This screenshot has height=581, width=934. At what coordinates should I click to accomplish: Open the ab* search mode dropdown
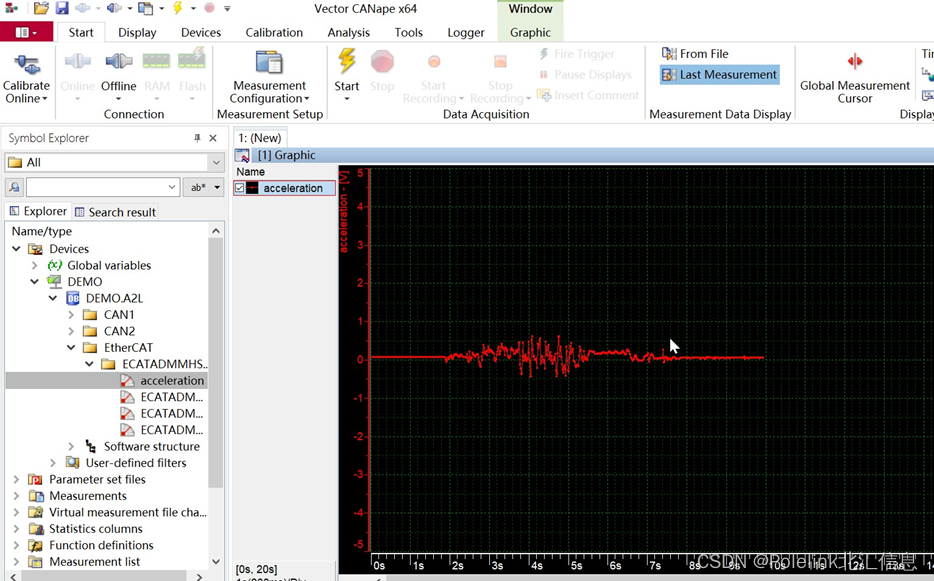coord(203,187)
